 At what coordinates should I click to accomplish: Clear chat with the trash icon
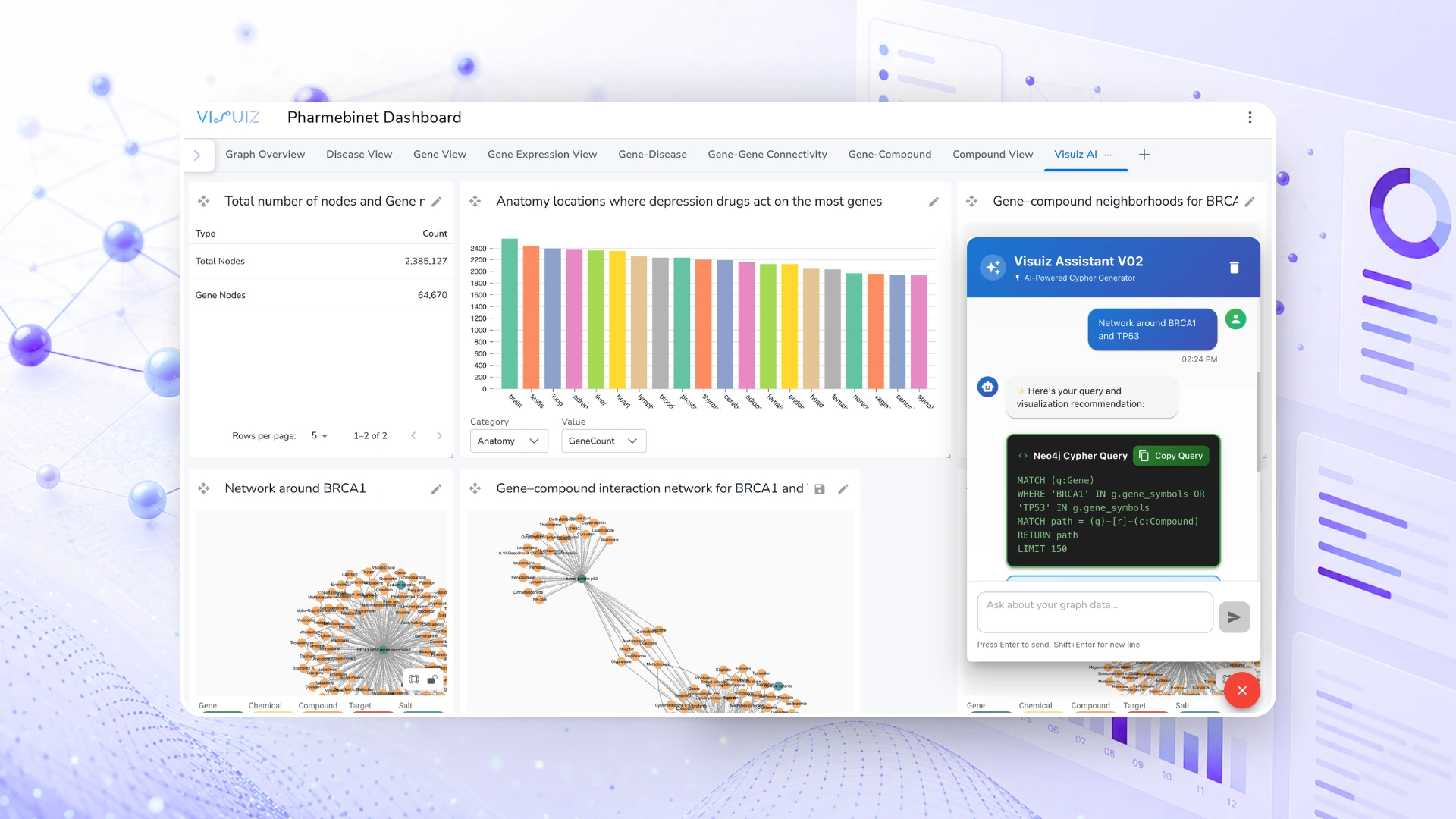click(1234, 267)
